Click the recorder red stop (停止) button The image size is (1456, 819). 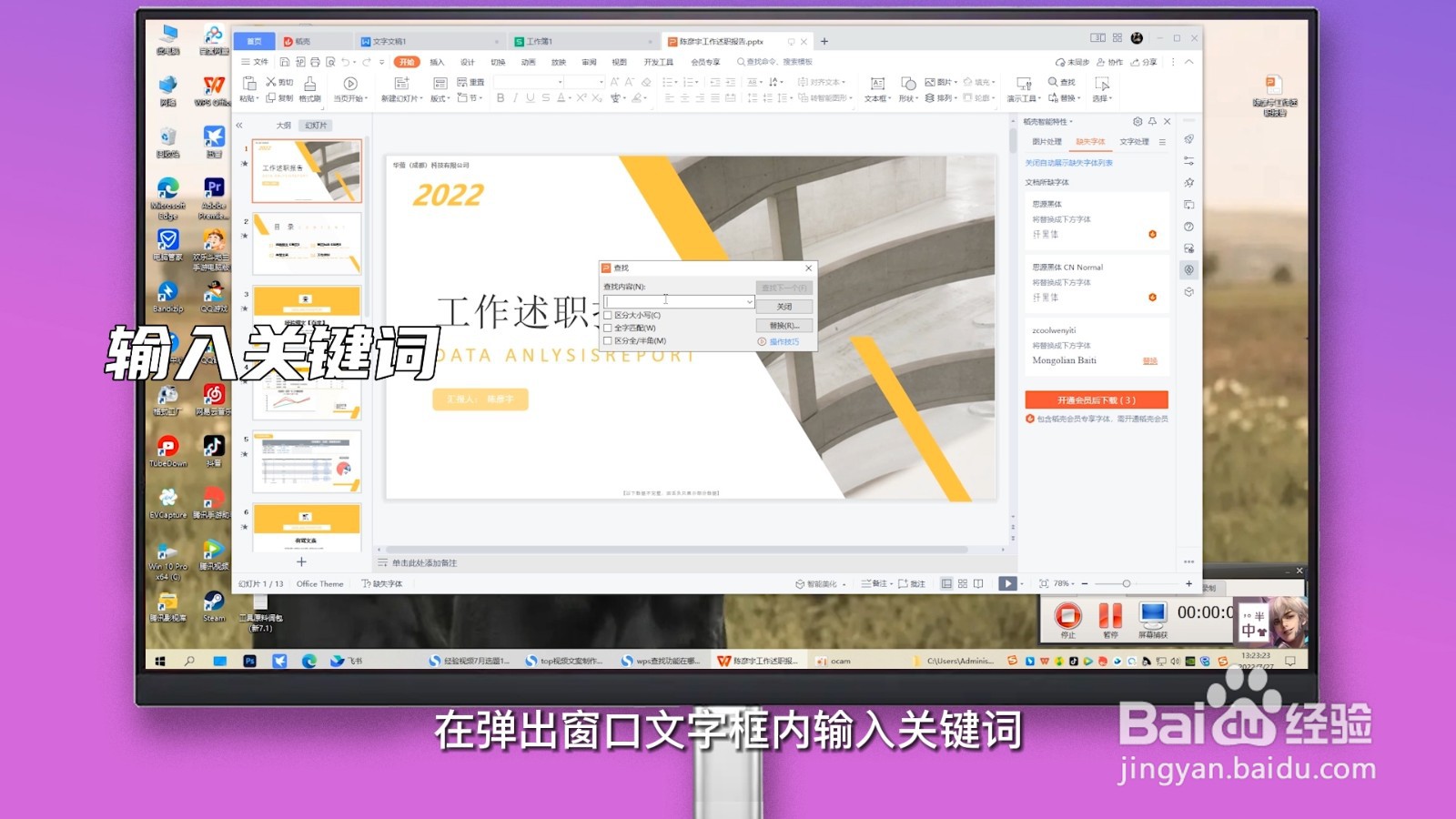tap(1068, 616)
